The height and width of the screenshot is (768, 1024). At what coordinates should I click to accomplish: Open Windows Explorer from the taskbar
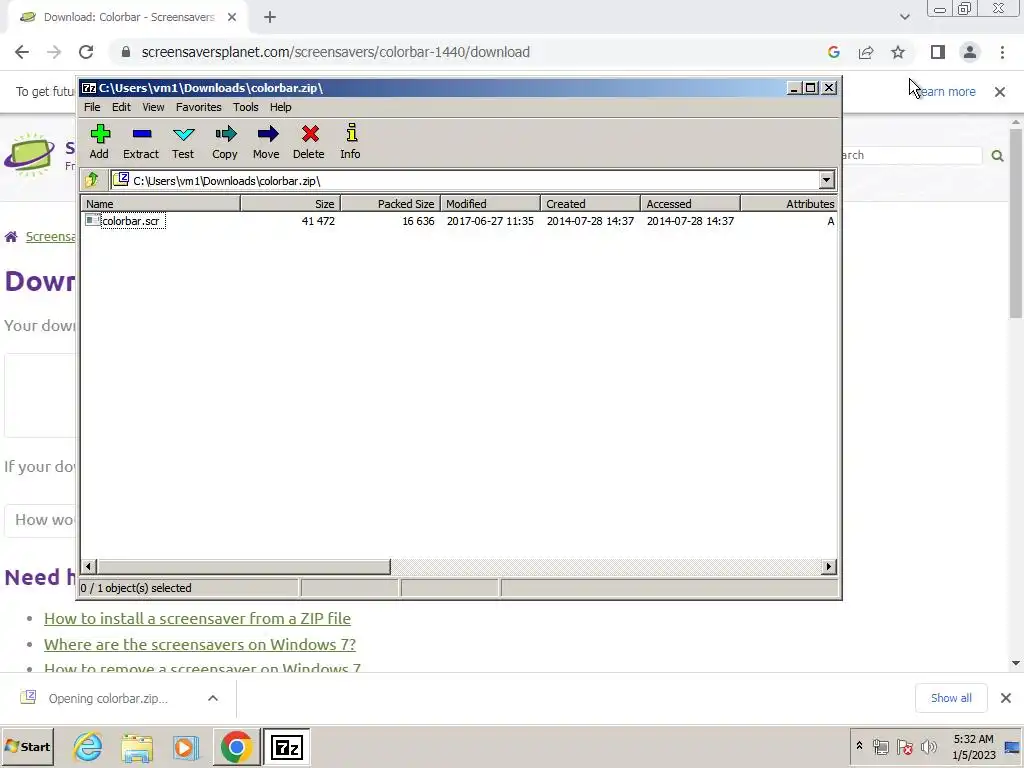(136, 747)
